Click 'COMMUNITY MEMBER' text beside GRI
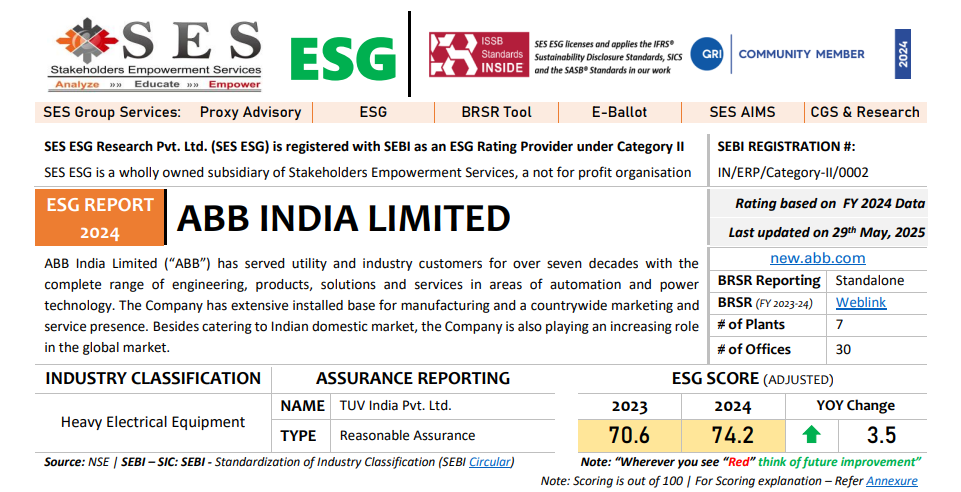The height and width of the screenshot is (492, 961). click(x=802, y=54)
